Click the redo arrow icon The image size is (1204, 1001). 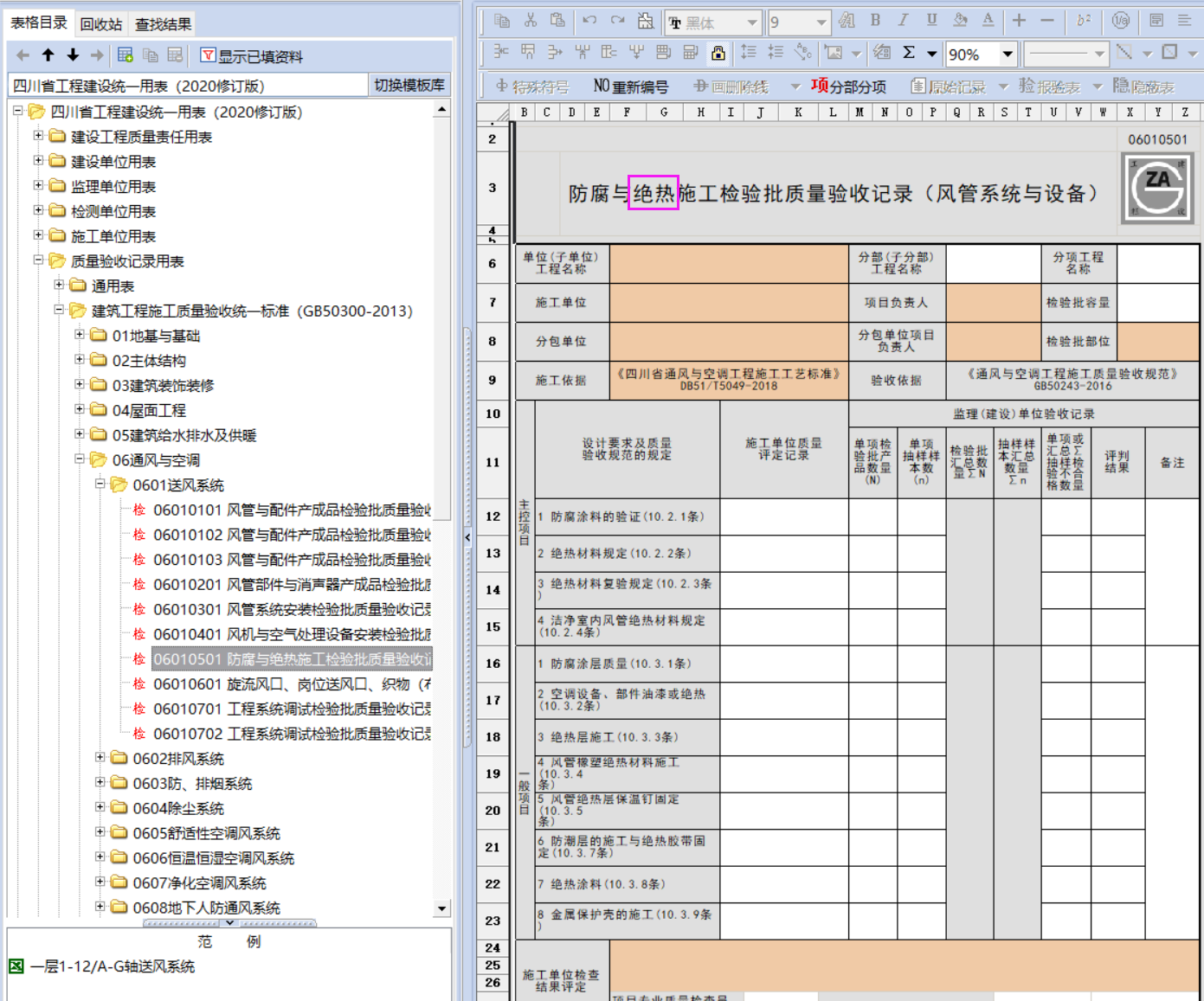click(x=617, y=20)
